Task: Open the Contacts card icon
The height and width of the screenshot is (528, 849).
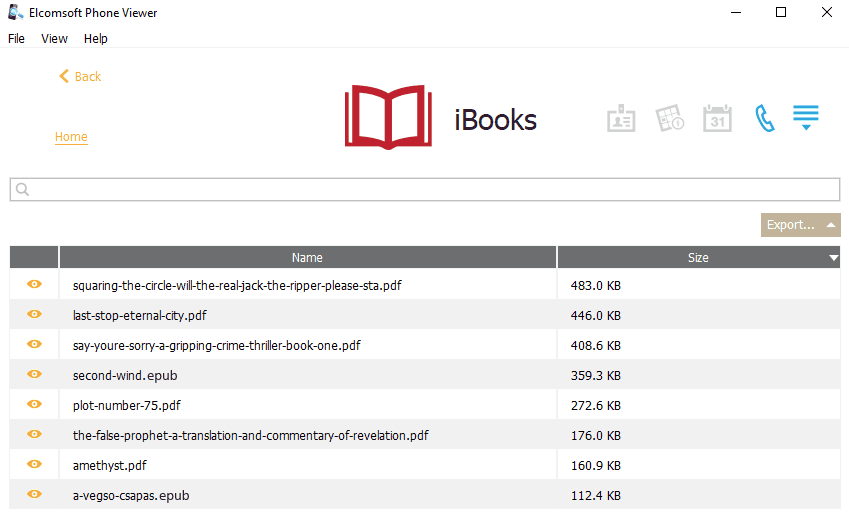Action: [x=621, y=119]
